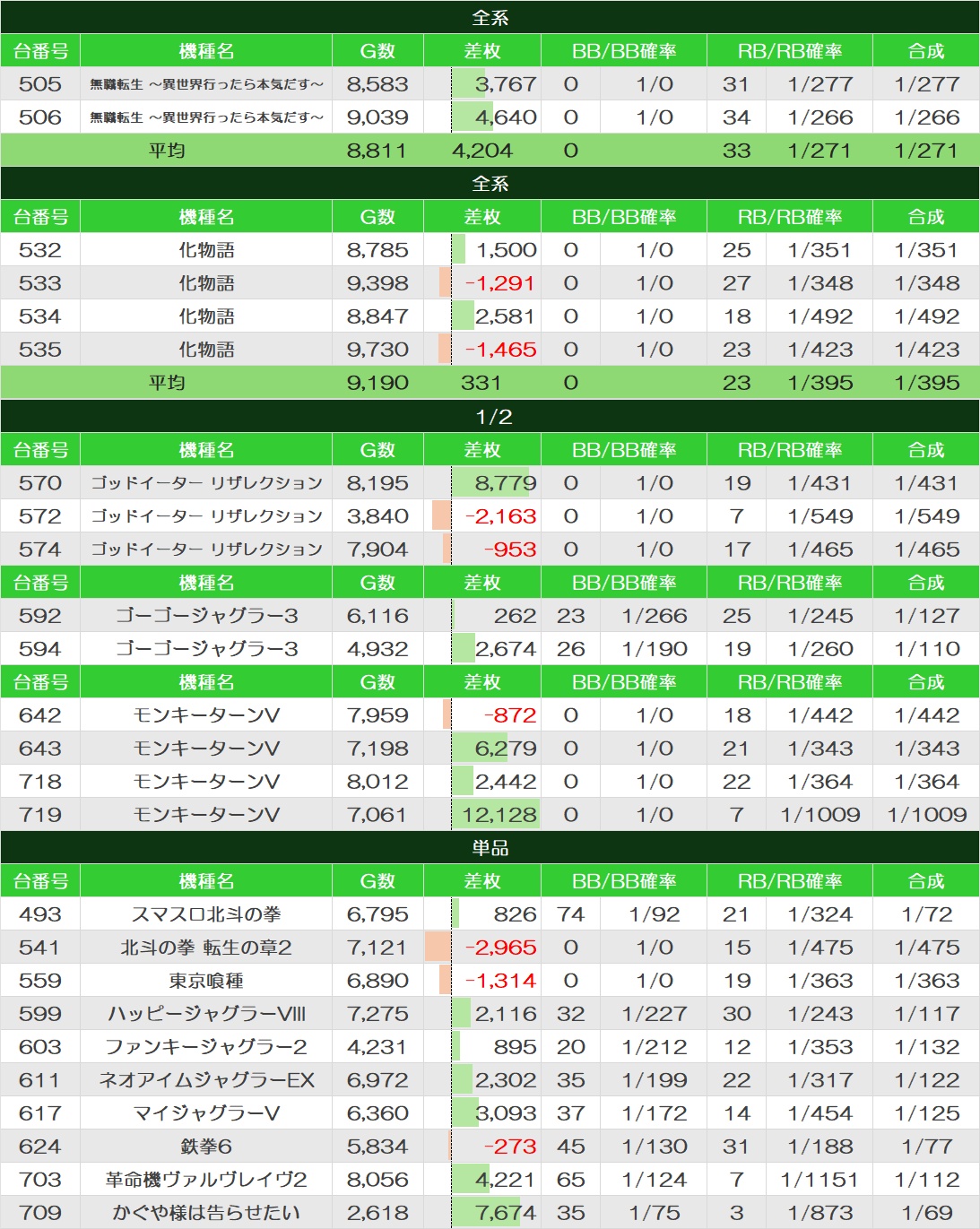Click 無職転生 machine name in row 506

206,117
